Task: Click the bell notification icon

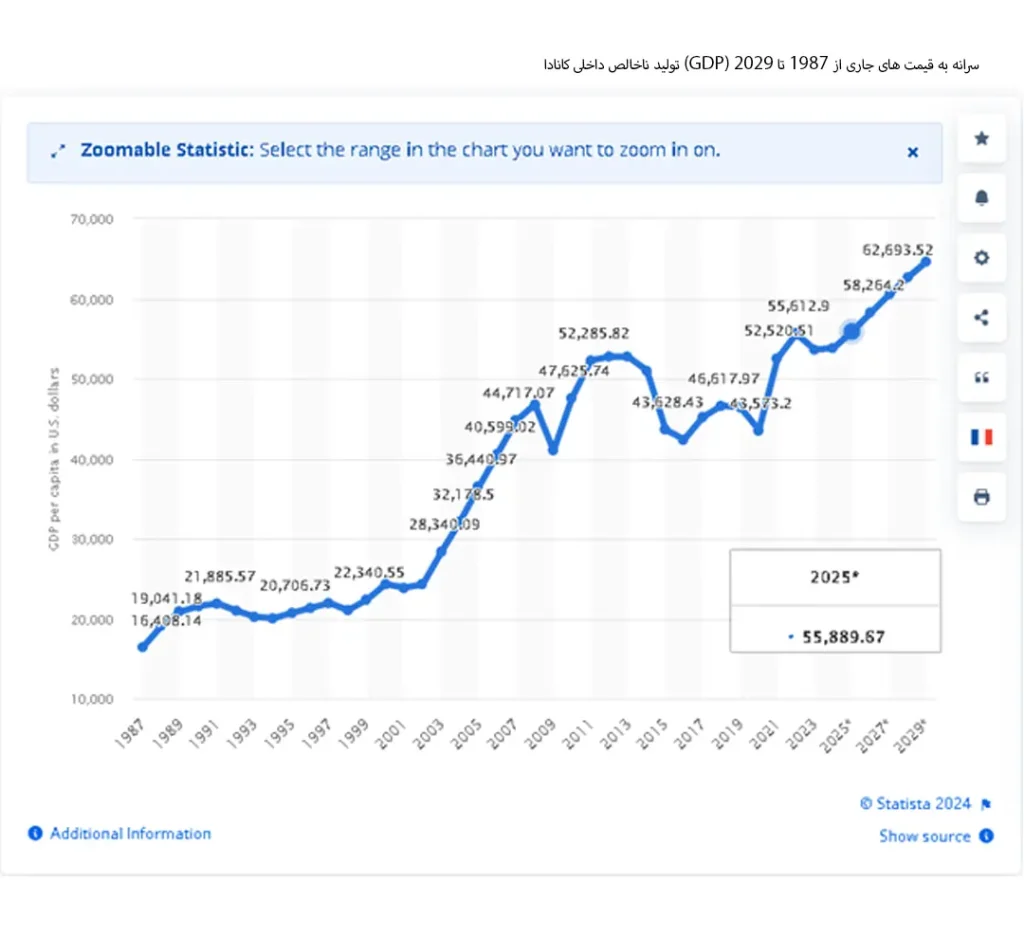Action: (x=981, y=198)
